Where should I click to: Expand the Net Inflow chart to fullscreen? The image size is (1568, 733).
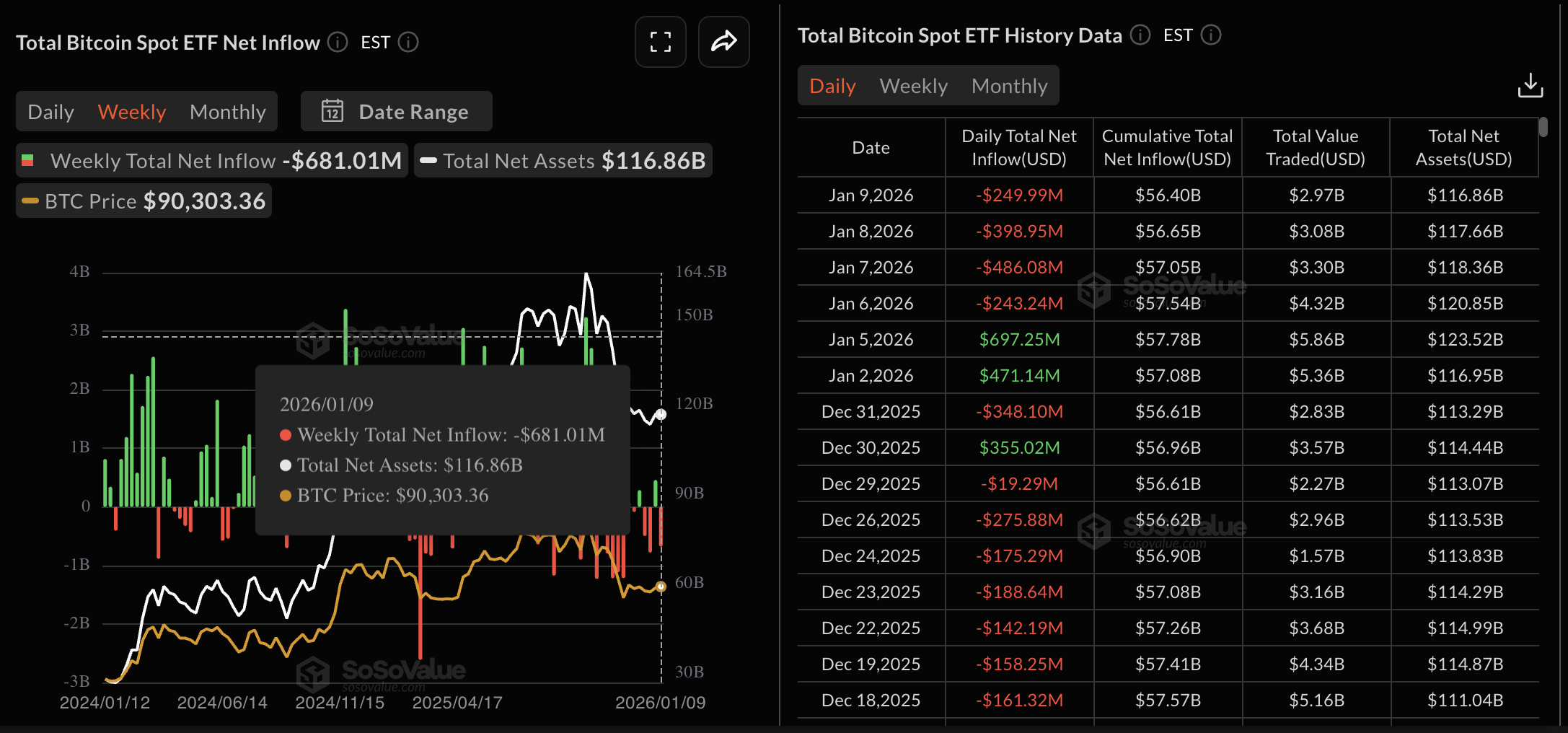tap(659, 41)
